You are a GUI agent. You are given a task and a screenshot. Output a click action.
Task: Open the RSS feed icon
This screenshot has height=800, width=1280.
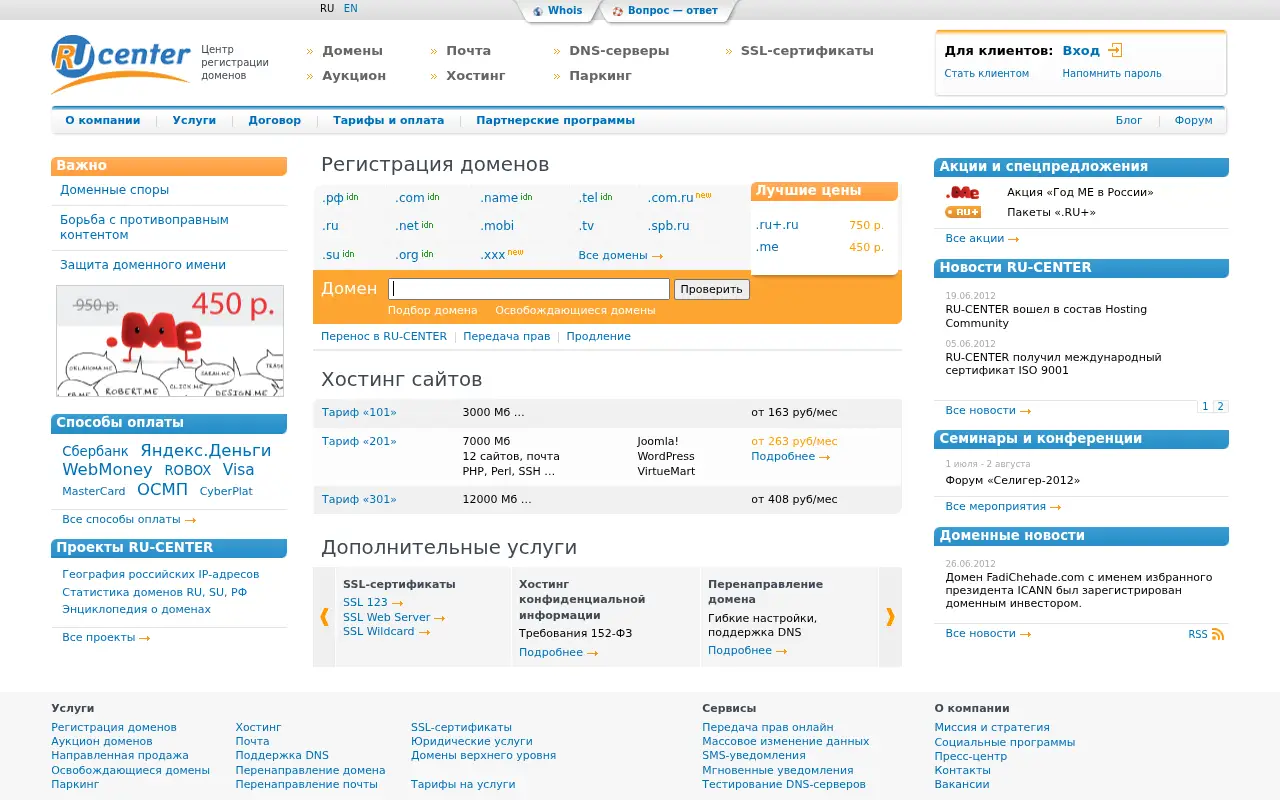[x=1217, y=634]
